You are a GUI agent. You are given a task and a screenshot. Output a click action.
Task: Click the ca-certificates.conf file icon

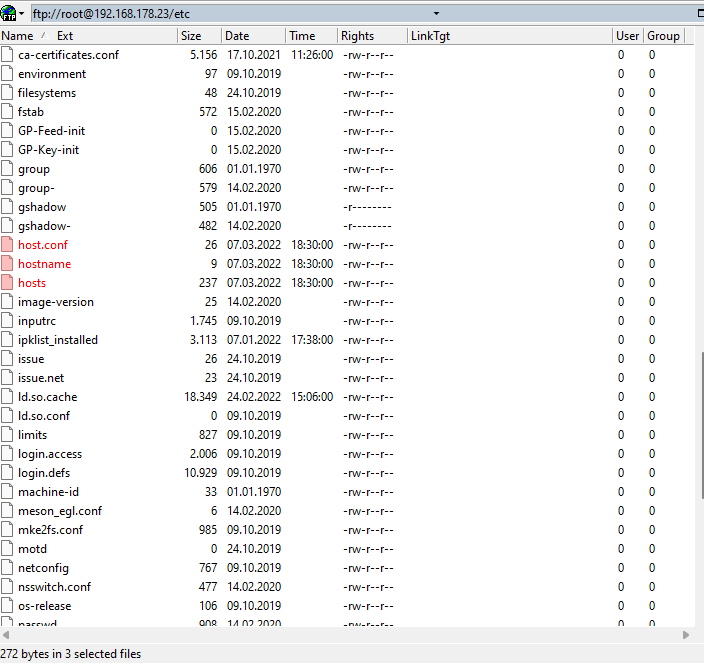pyautogui.click(x=8, y=55)
